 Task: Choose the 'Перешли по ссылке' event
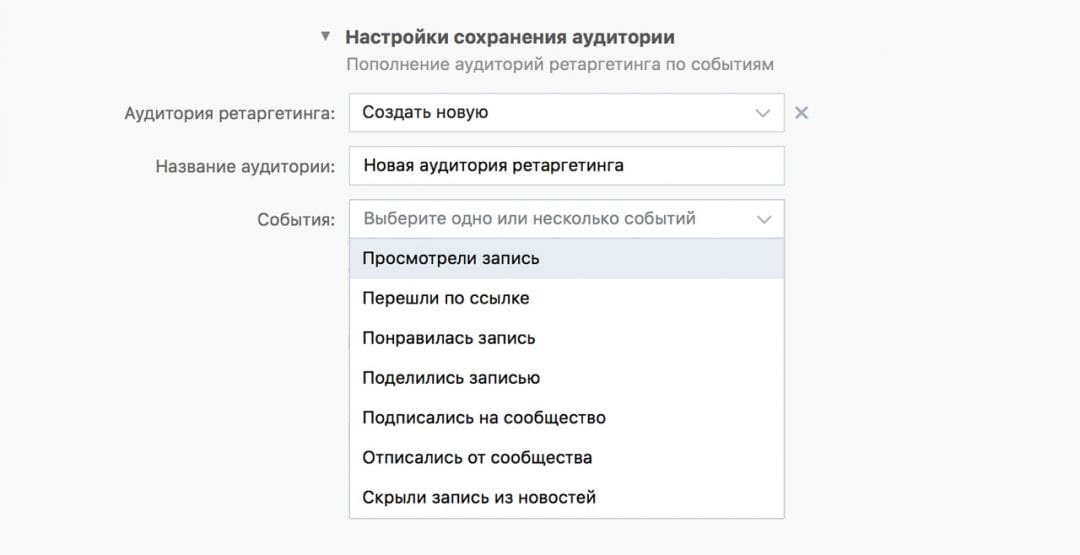pos(446,298)
